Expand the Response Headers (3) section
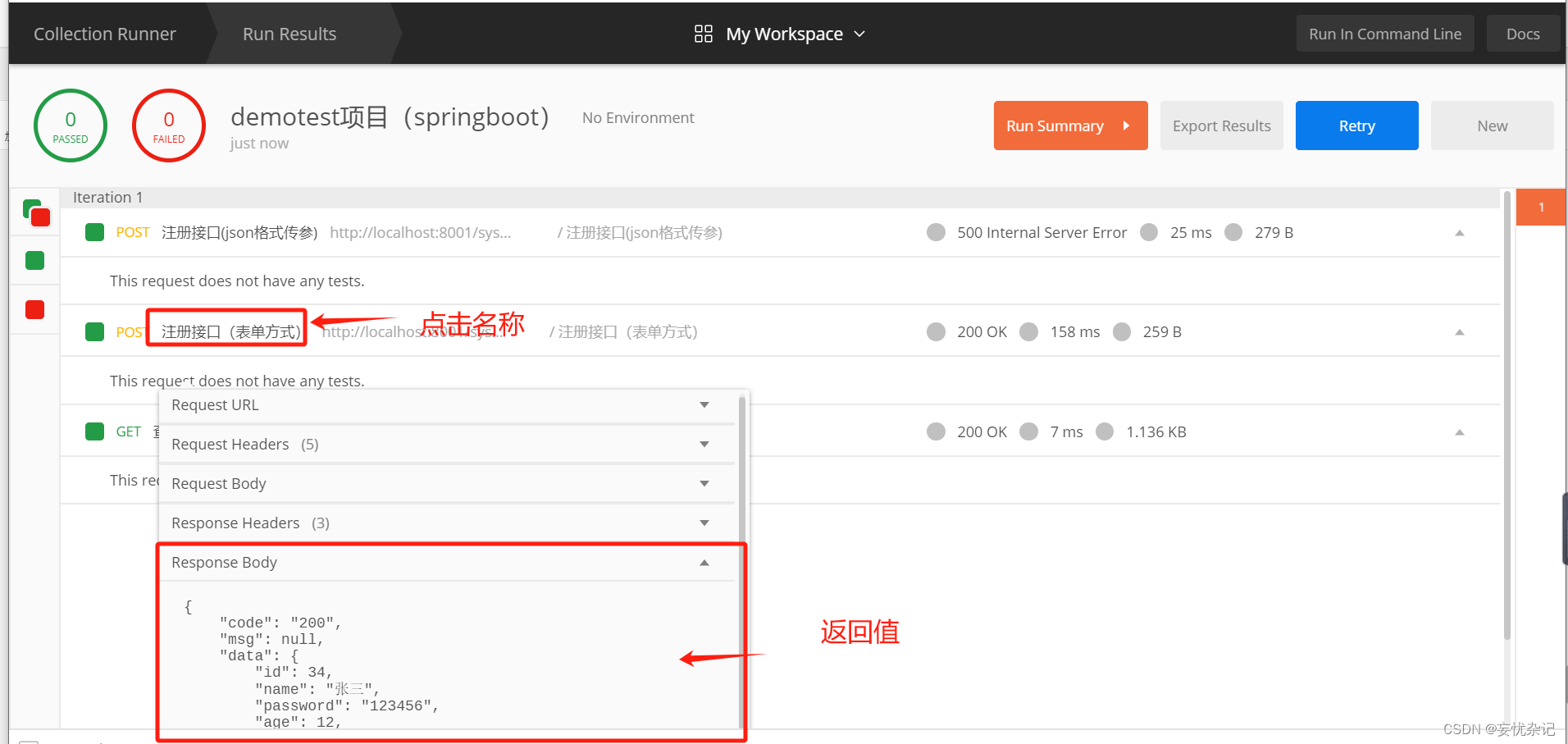This screenshot has width=1568, height=744. [x=447, y=523]
